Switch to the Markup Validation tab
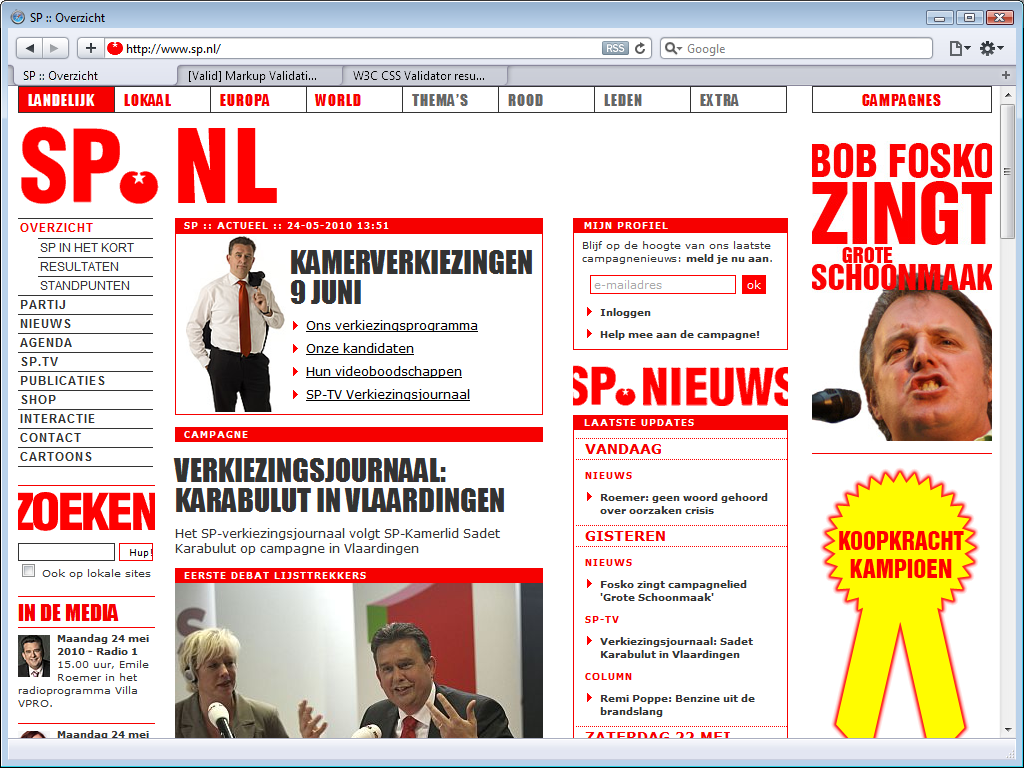This screenshot has width=1024, height=768. pyautogui.click(x=259, y=76)
